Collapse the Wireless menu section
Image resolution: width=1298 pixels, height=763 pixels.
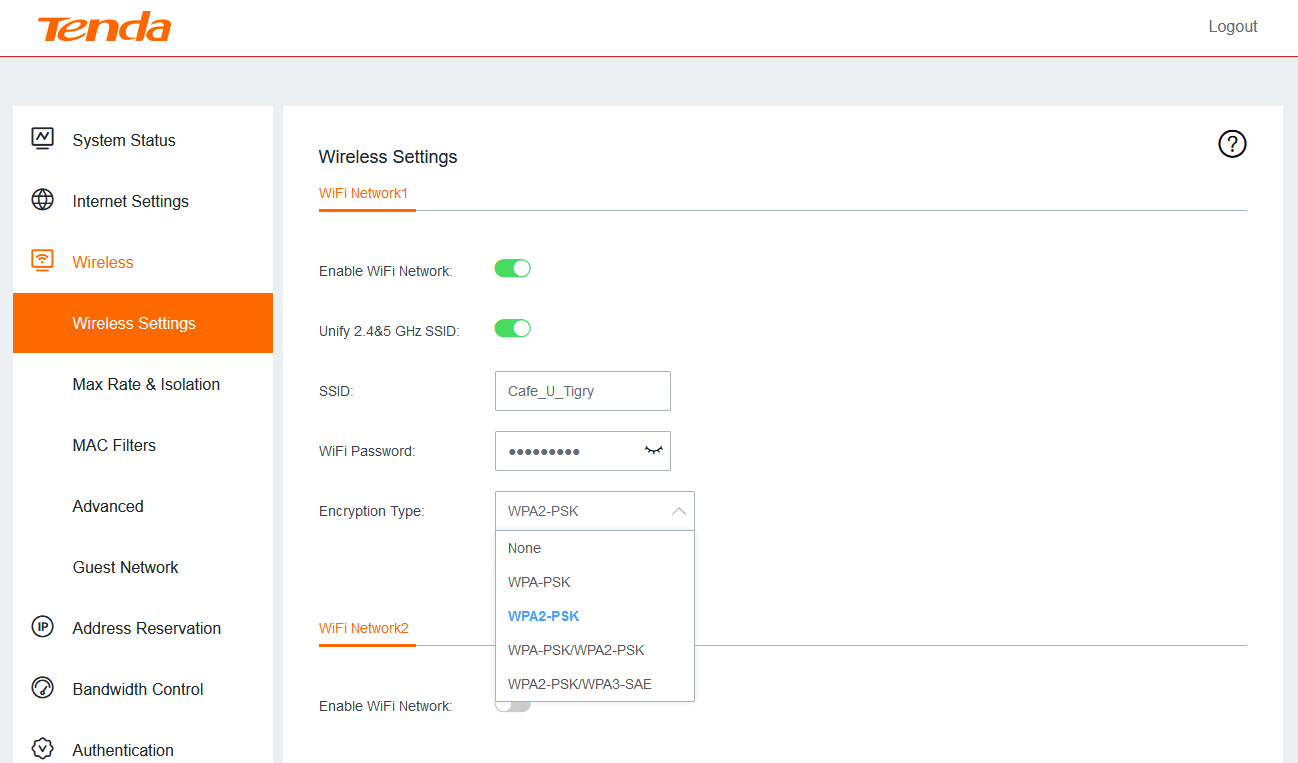[x=143, y=262]
